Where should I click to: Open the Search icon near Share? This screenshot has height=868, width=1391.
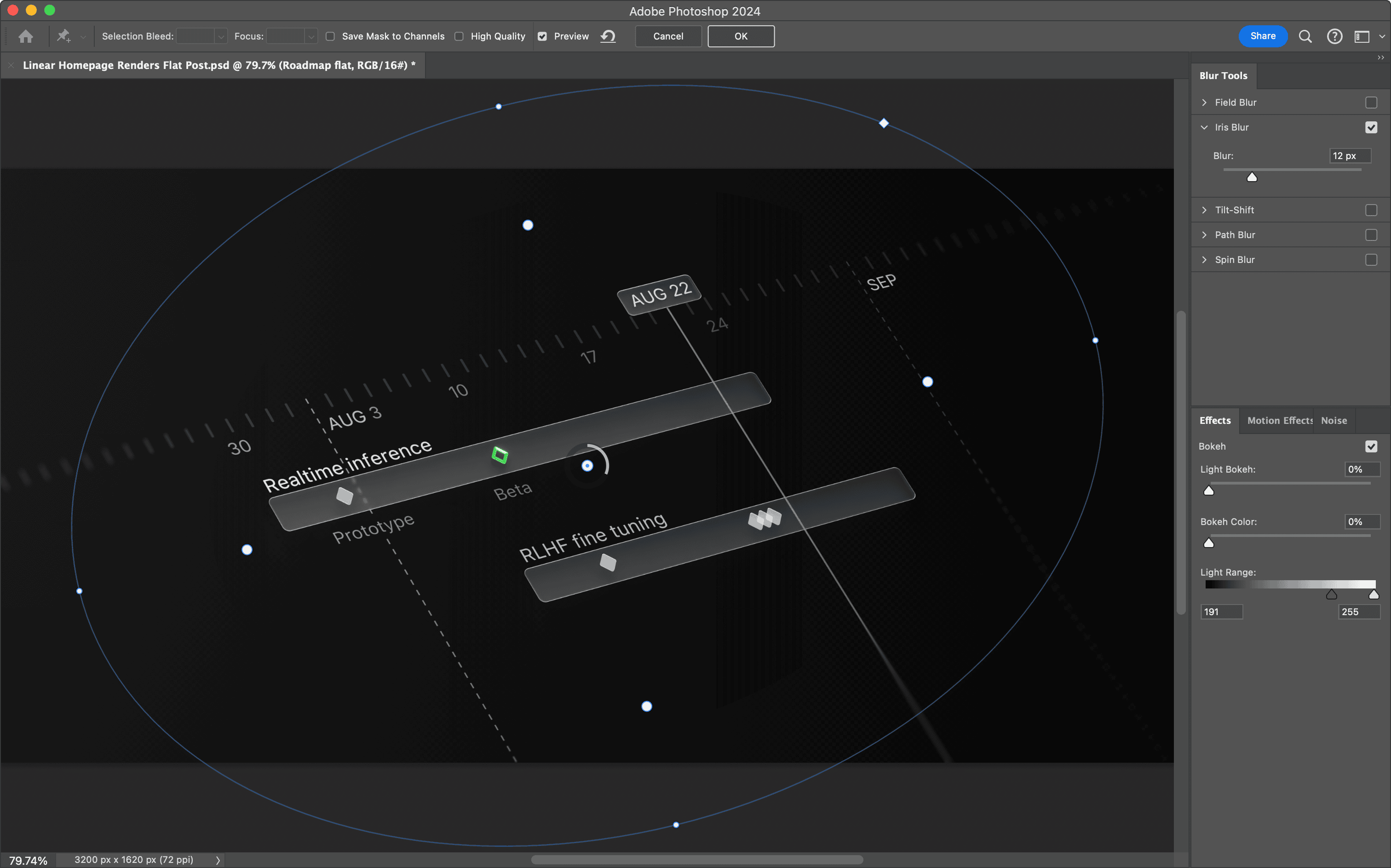pyautogui.click(x=1305, y=35)
